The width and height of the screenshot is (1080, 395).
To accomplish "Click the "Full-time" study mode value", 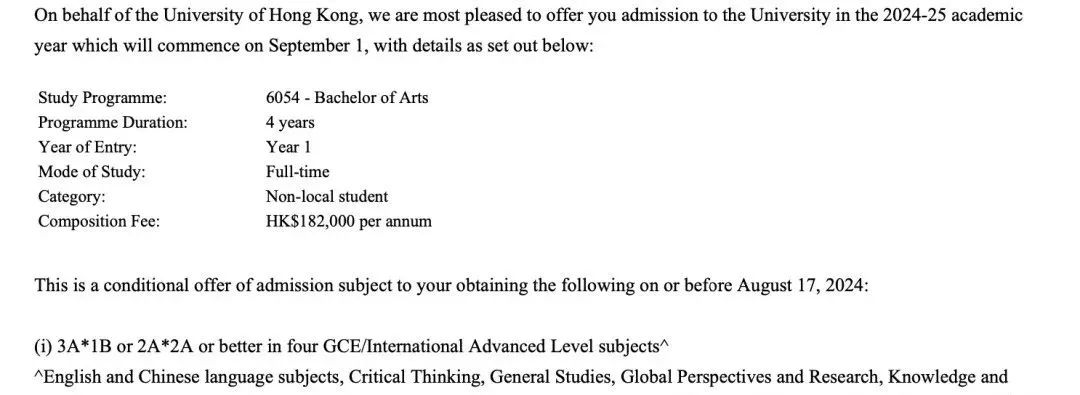I will pyautogui.click(x=298, y=172).
